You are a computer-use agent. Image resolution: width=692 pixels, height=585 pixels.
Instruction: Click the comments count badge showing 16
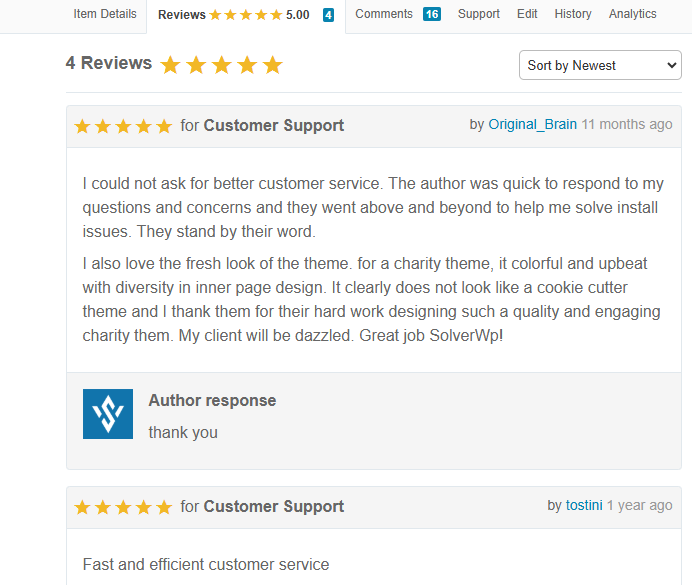pyautogui.click(x=431, y=14)
